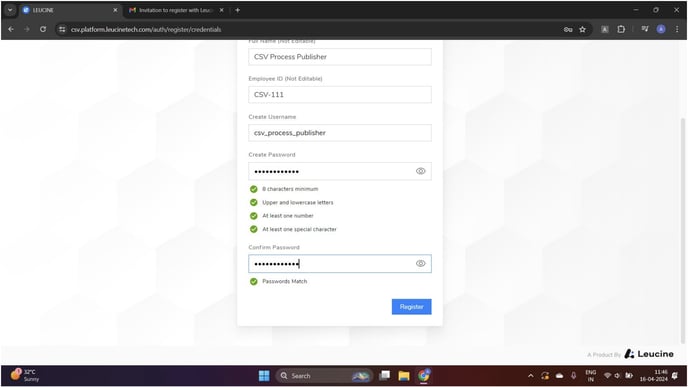Click into the Confirm Password field
The height and width of the screenshot is (387, 688).
coord(340,264)
